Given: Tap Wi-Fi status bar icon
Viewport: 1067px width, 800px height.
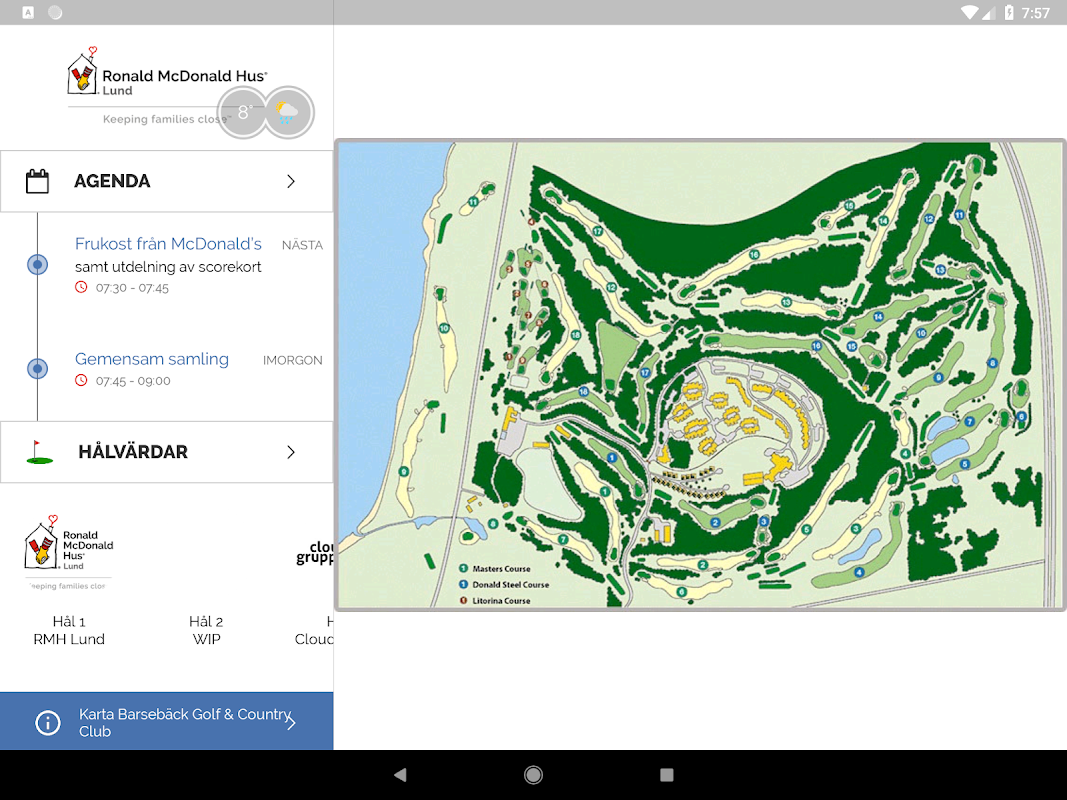Looking at the screenshot, I should tap(970, 12).
